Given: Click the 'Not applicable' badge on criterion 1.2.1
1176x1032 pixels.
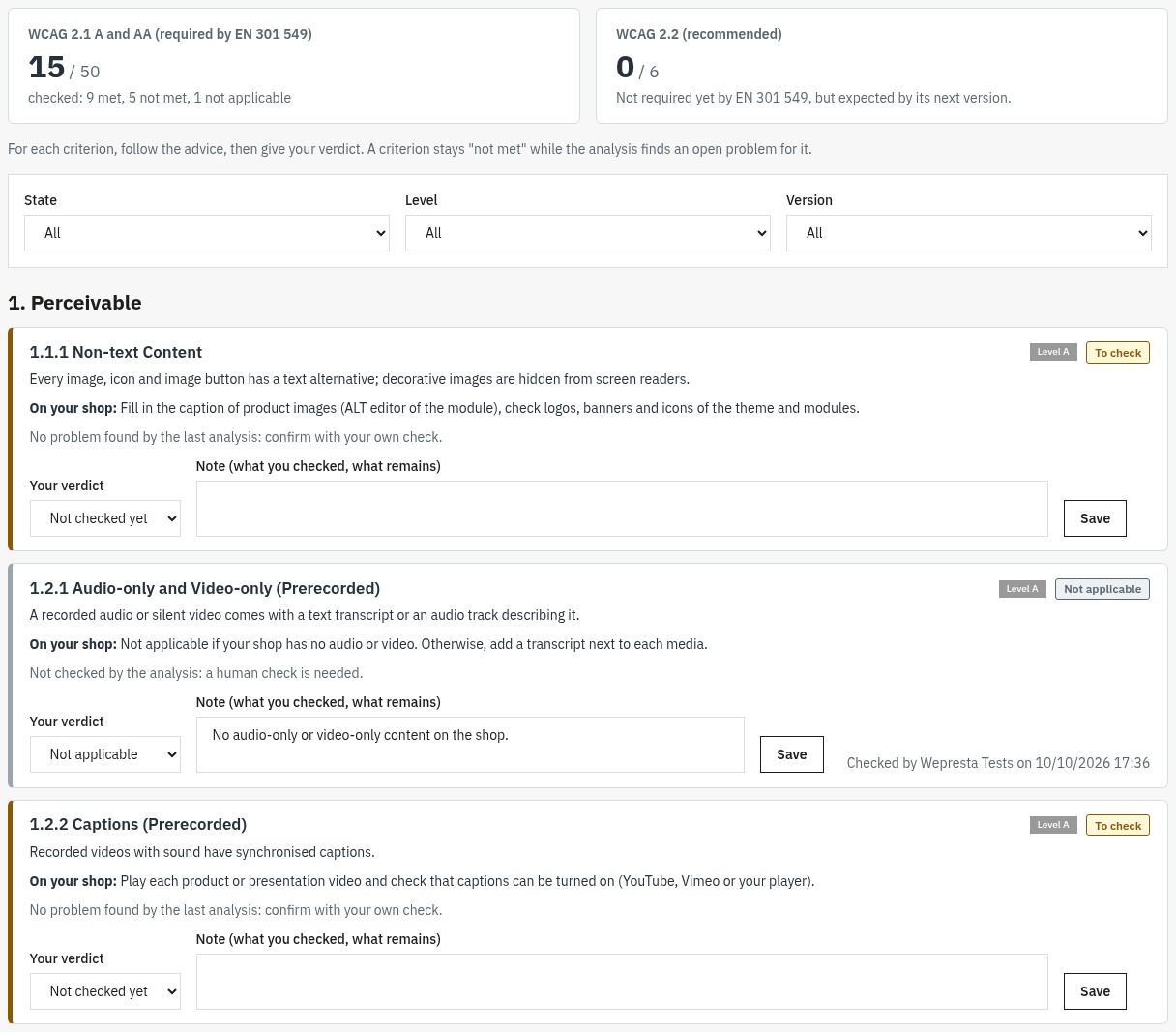Looking at the screenshot, I should click(x=1102, y=589).
